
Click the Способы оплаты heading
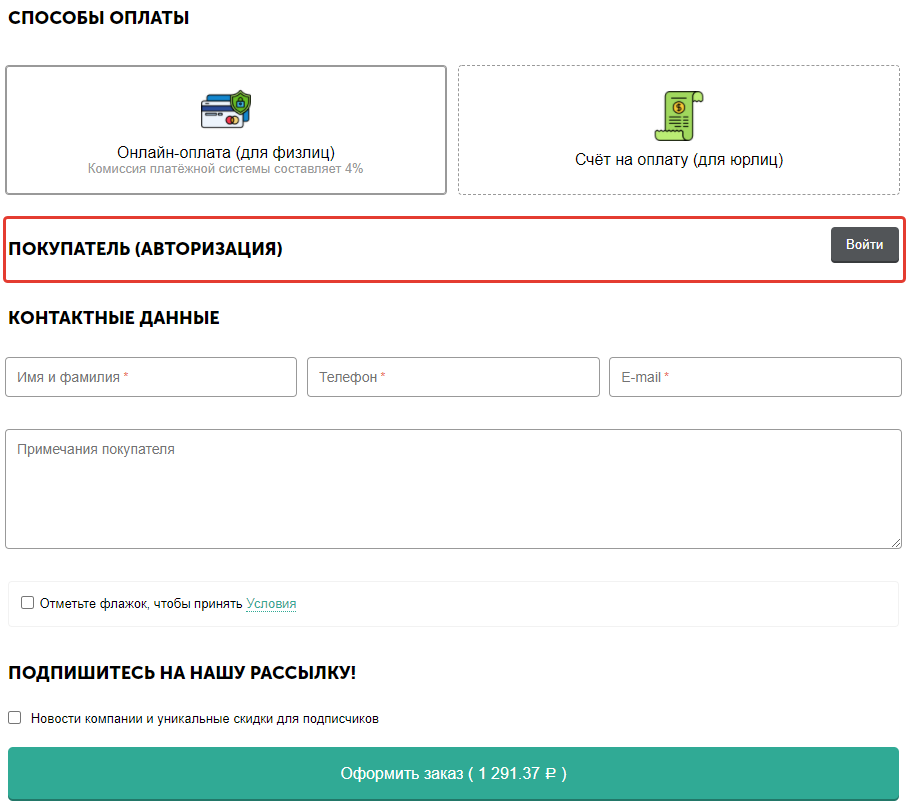(99, 18)
